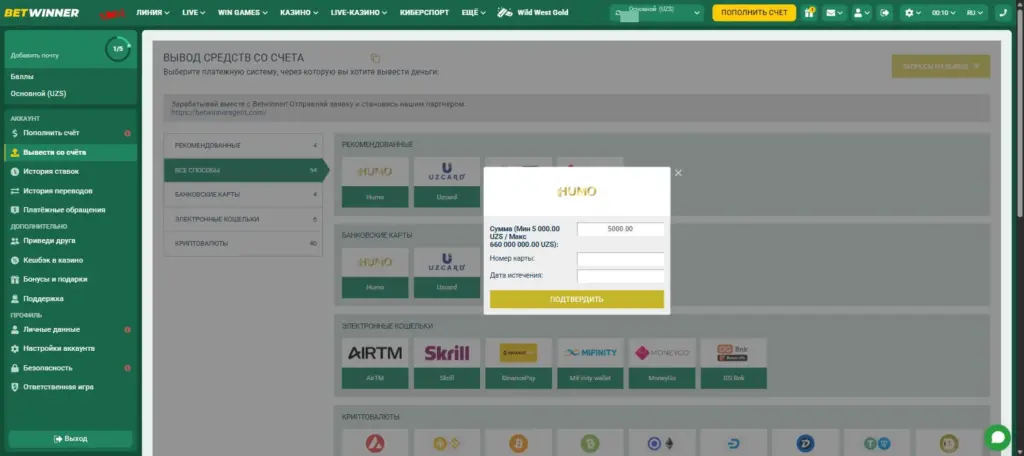Open Ответственная игра in sidebar

(x=71, y=387)
